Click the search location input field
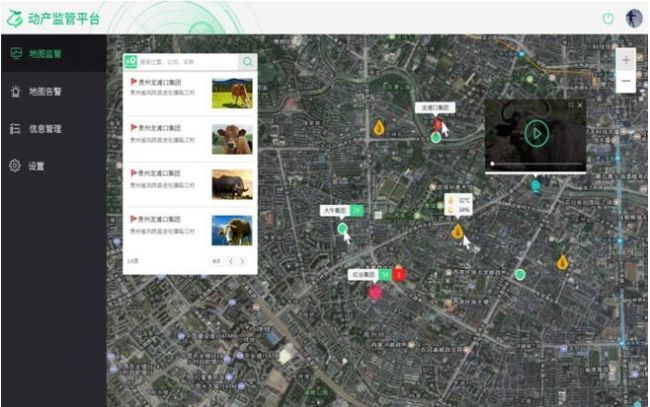Image resolution: width=650 pixels, height=407 pixels. coord(186,62)
